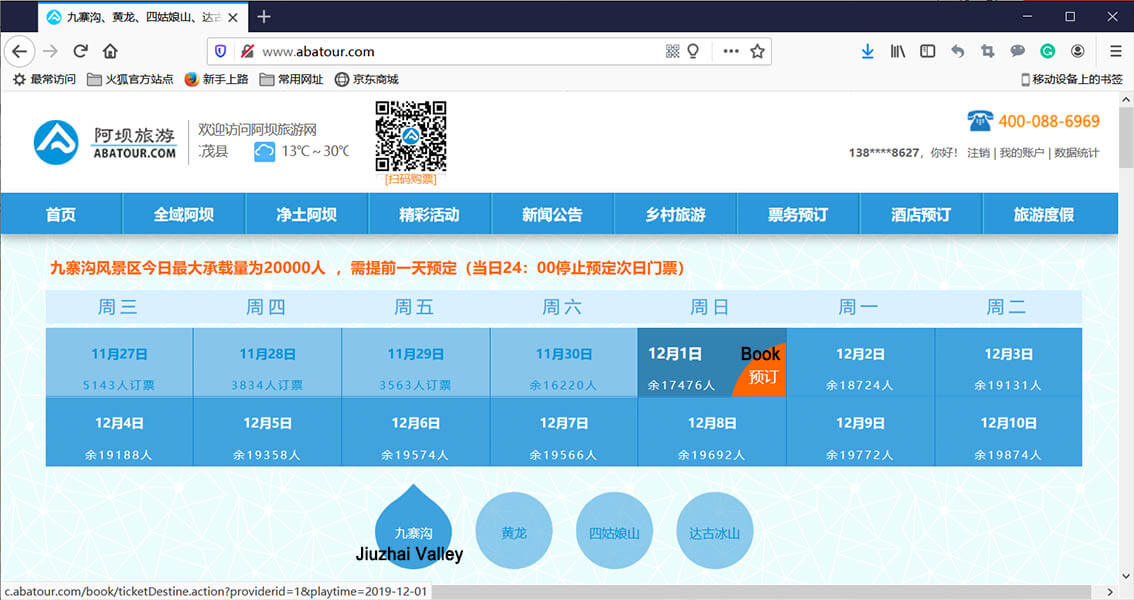Image resolution: width=1134 pixels, height=600 pixels.
Task: Click the browser Back arrow button
Action: coord(20,51)
